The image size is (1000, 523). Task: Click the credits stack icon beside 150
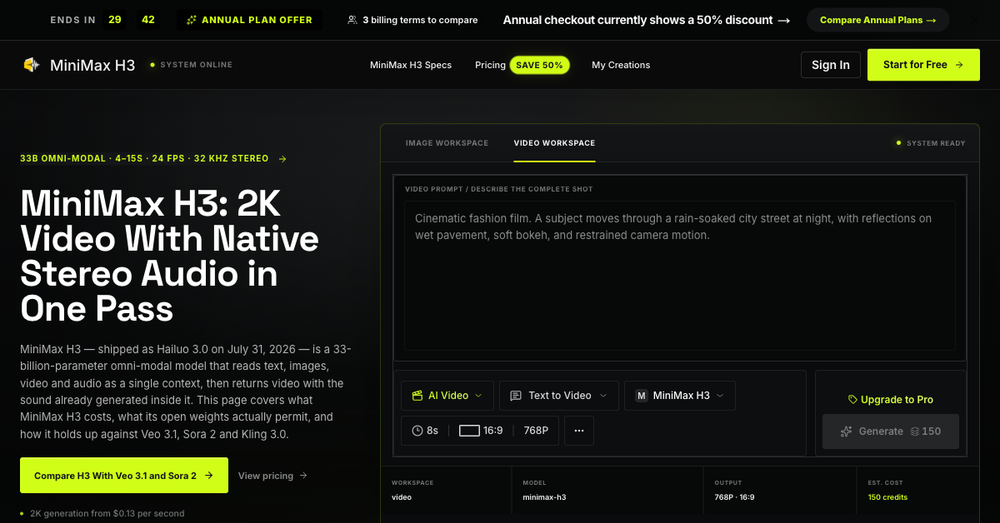(915, 431)
